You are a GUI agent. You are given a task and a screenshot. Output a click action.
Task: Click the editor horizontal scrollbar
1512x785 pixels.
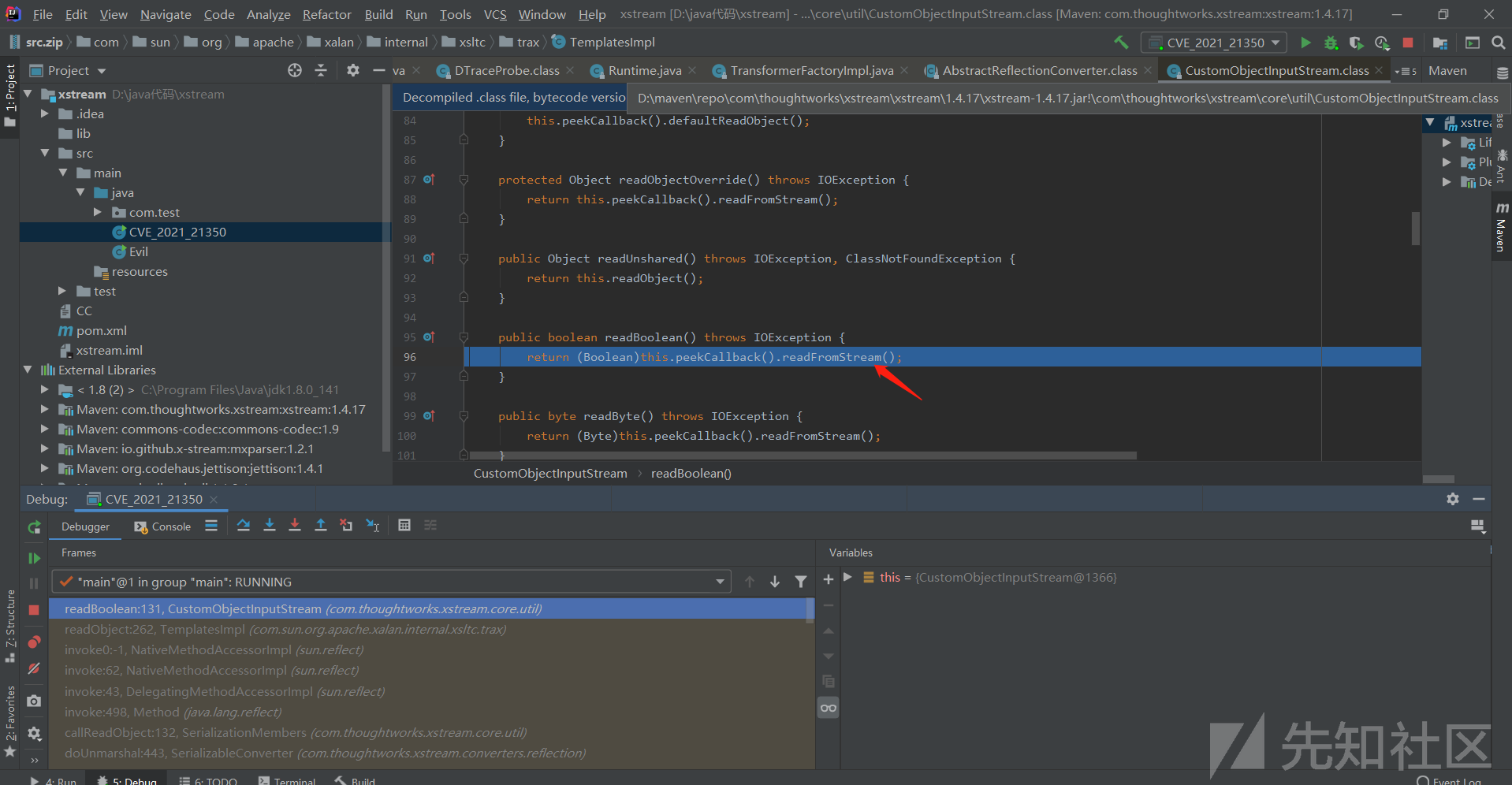point(803,456)
